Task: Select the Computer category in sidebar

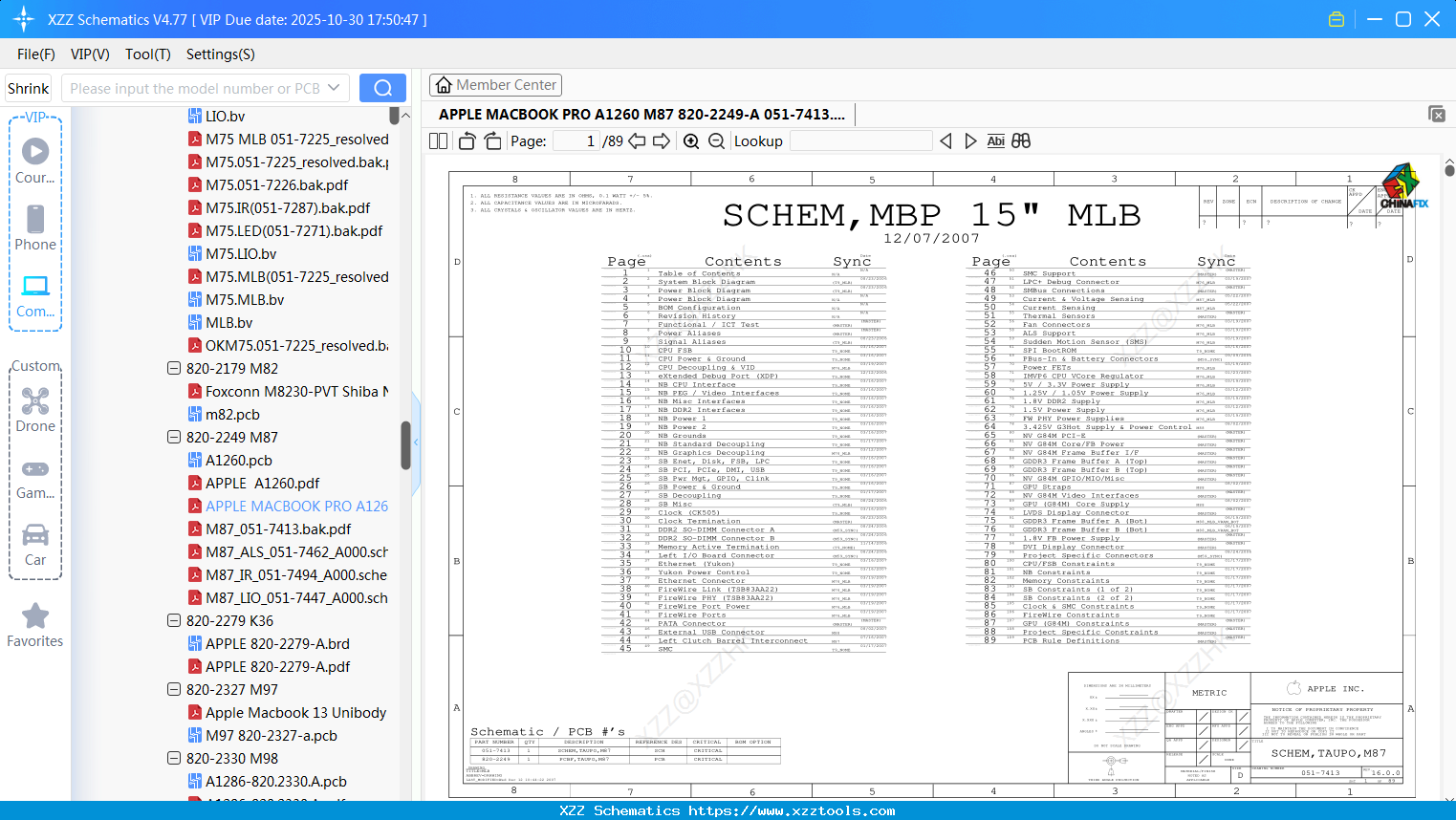Action: tap(35, 296)
